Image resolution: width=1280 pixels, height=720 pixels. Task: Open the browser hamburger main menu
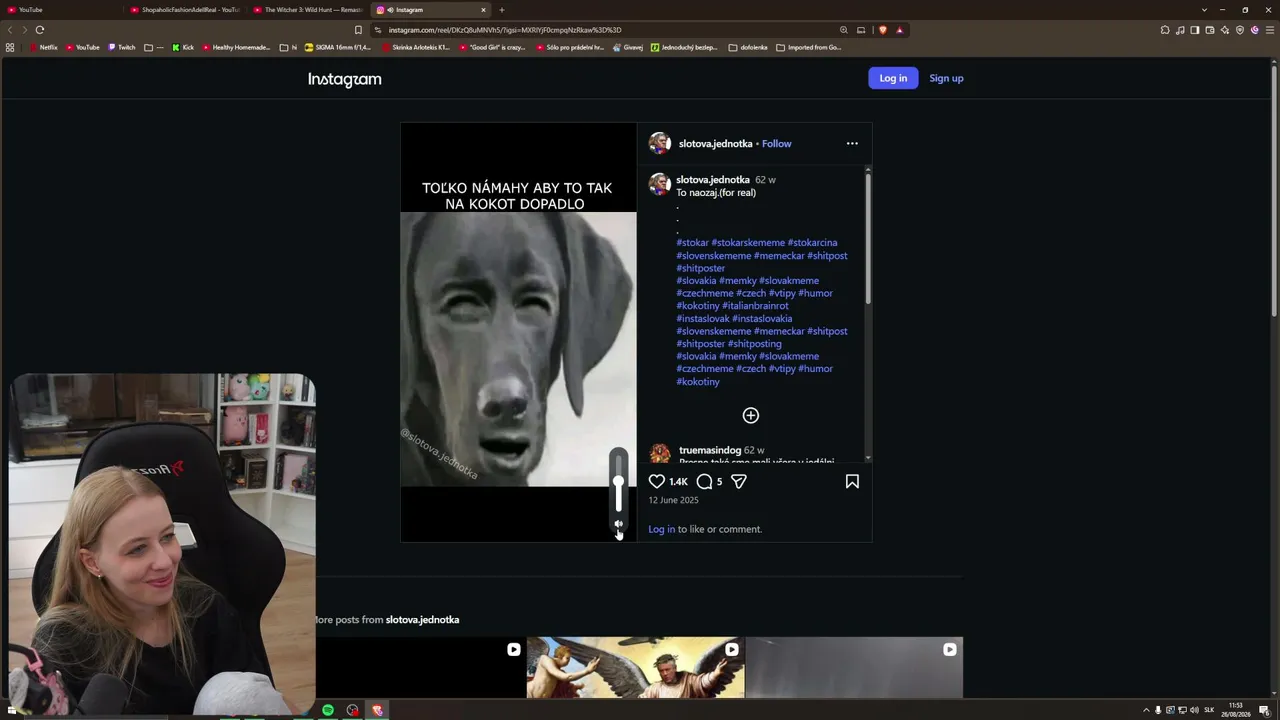(1270, 30)
